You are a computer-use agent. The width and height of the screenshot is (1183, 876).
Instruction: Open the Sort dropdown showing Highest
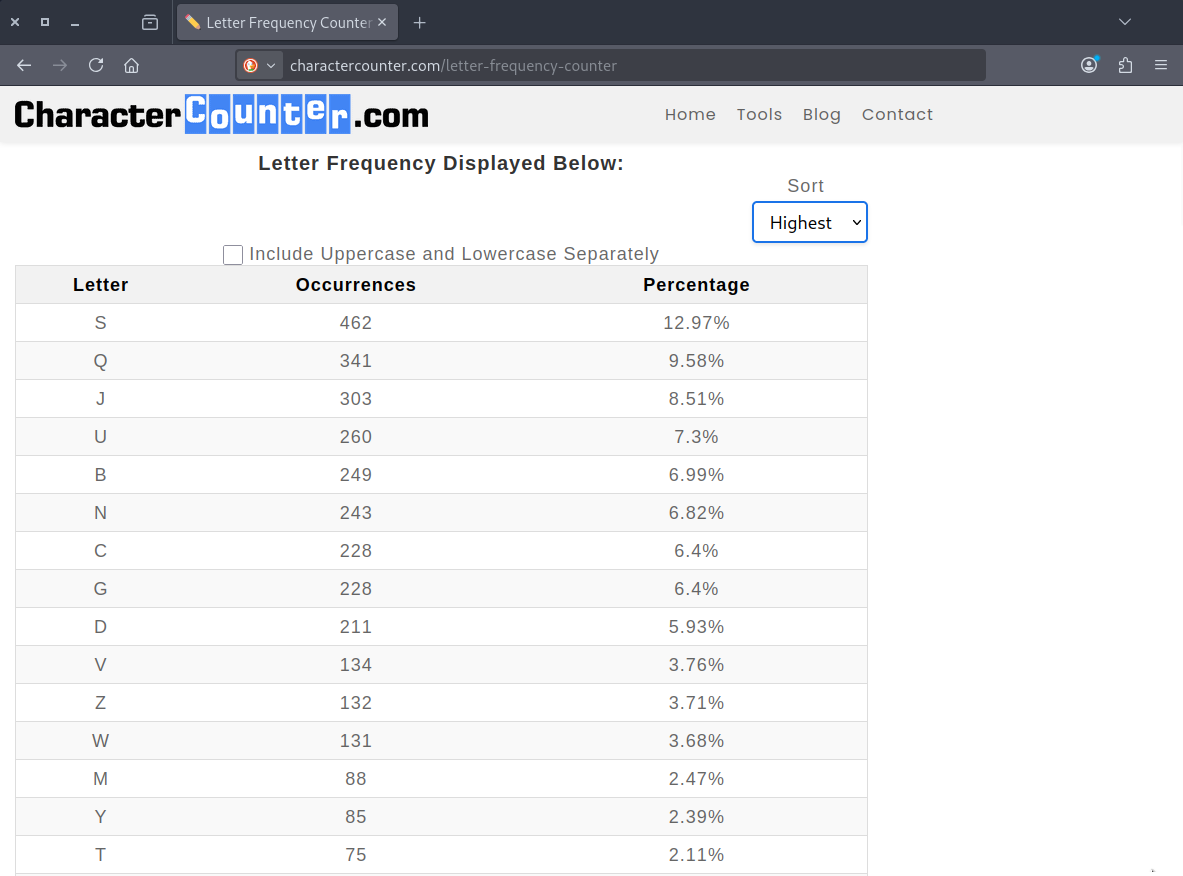(x=809, y=222)
